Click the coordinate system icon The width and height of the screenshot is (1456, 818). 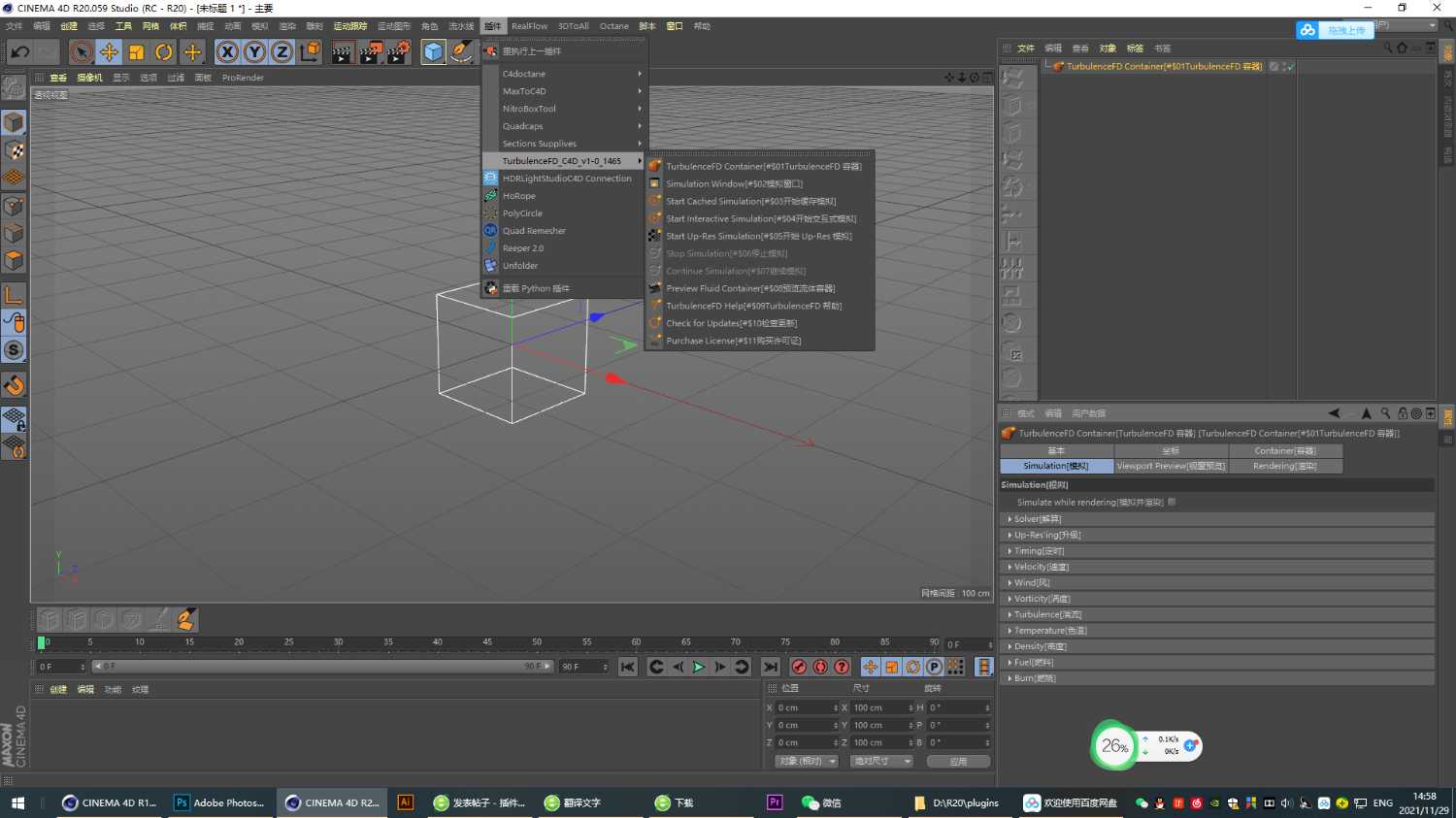point(310,51)
